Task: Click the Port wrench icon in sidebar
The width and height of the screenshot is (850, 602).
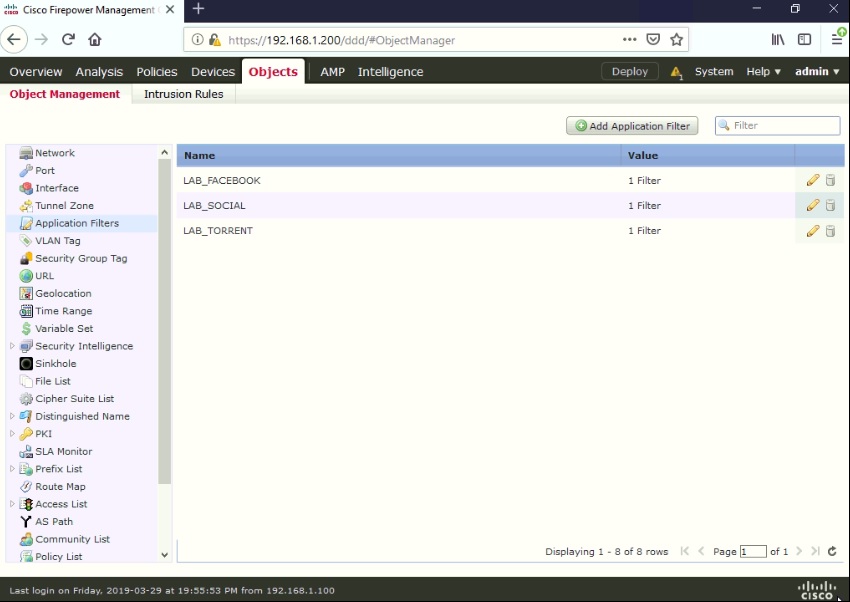Action: point(25,171)
